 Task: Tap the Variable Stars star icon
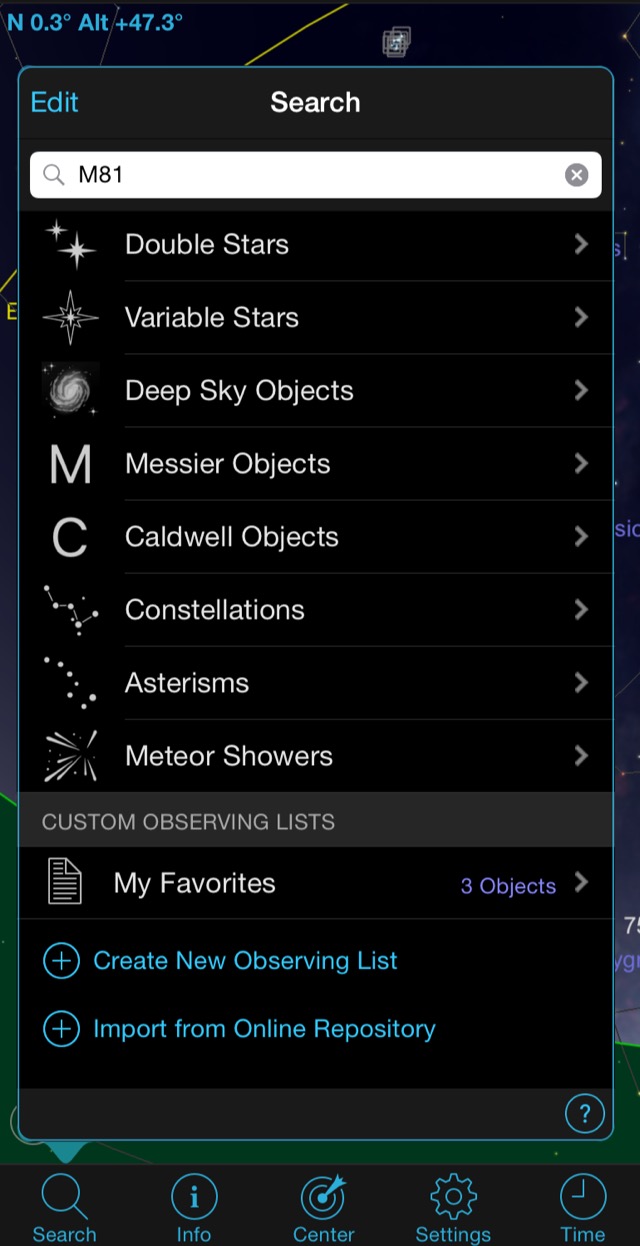coord(70,318)
